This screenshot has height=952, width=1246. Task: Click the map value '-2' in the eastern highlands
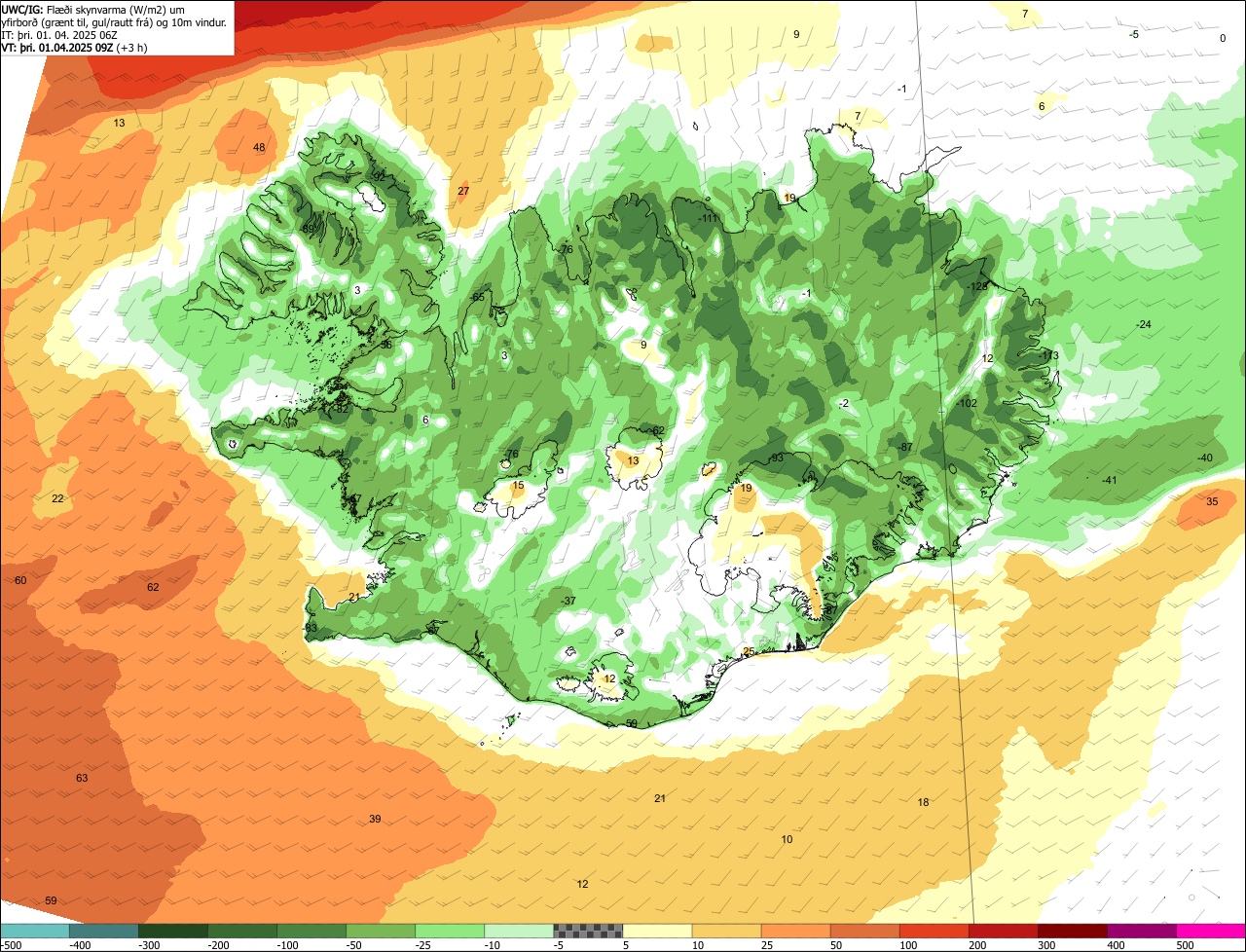point(844,403)
